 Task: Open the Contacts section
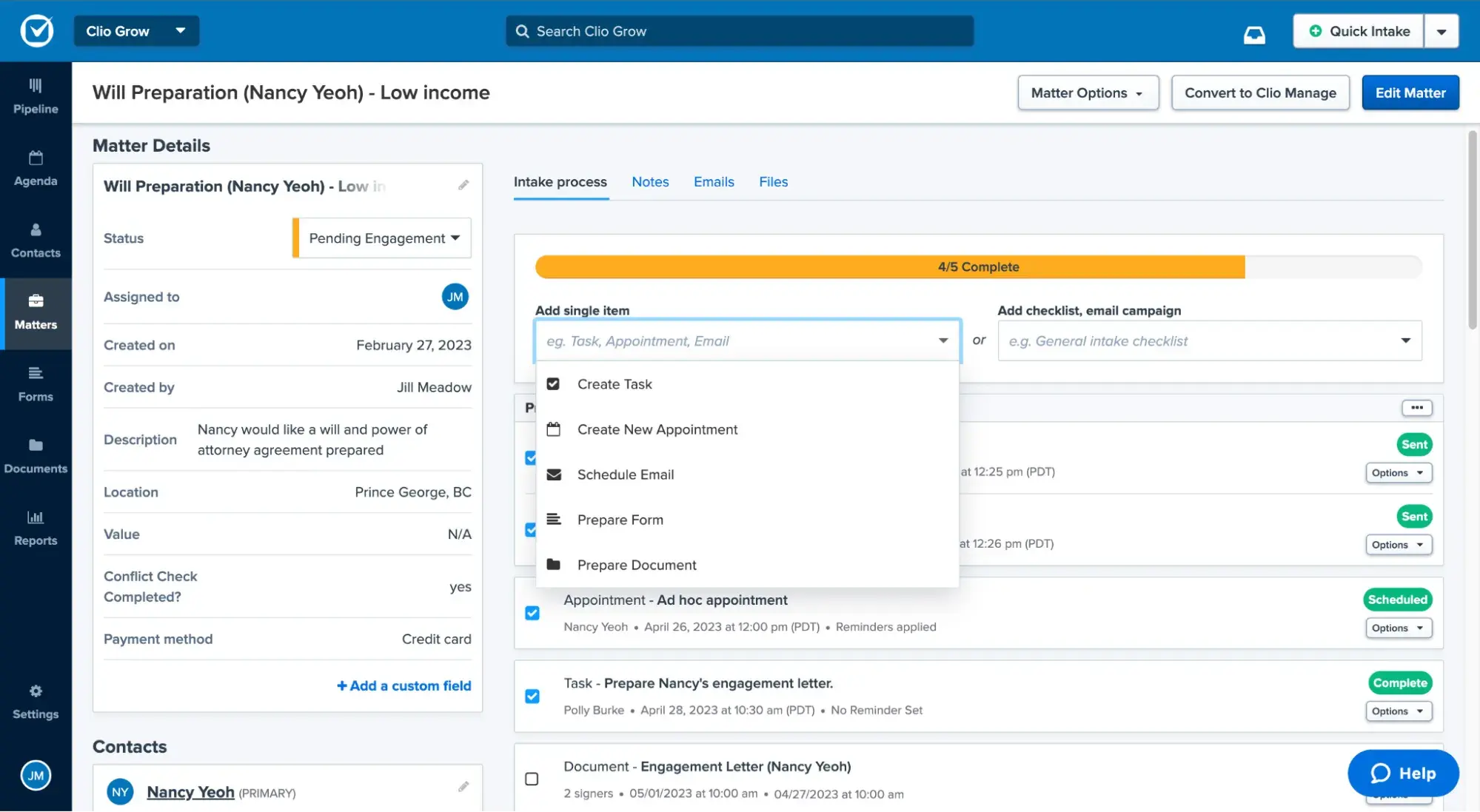(x=35, y=239)
